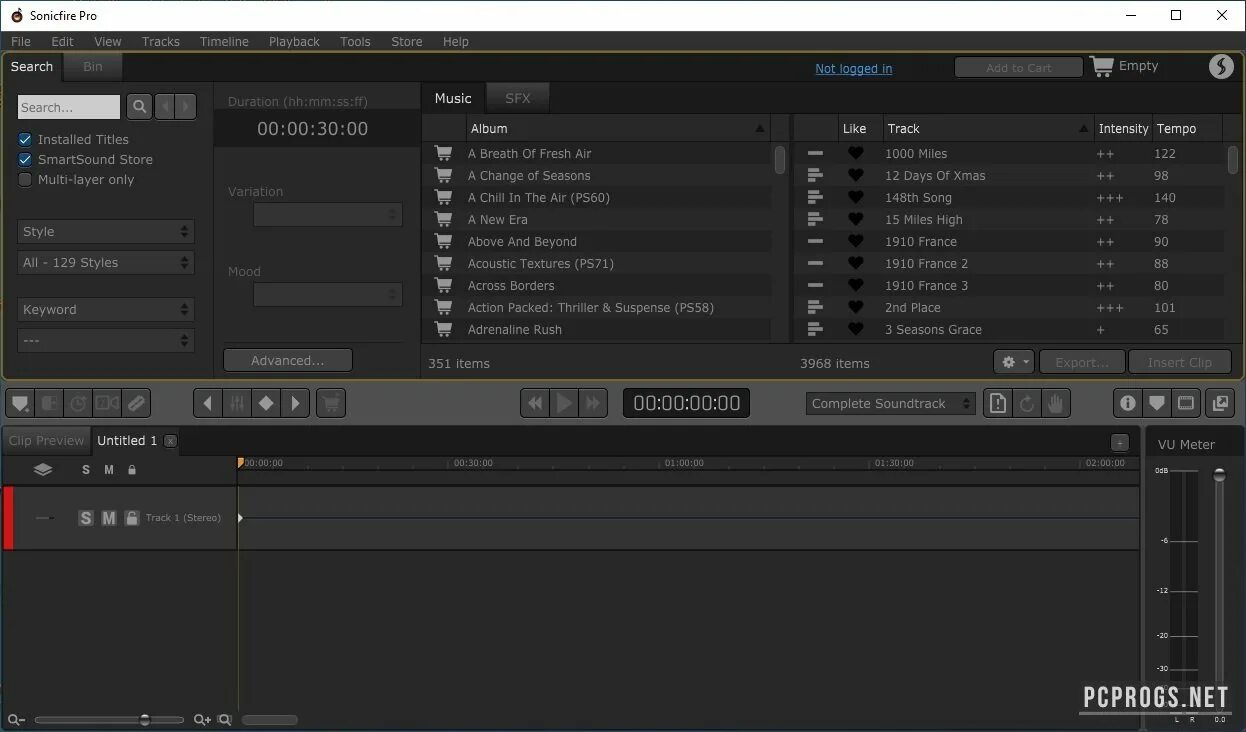This screenshot has height=732, width=1246.
Task: Enable Multi-layer only checkbox
Action: click(x=25, y=179)
